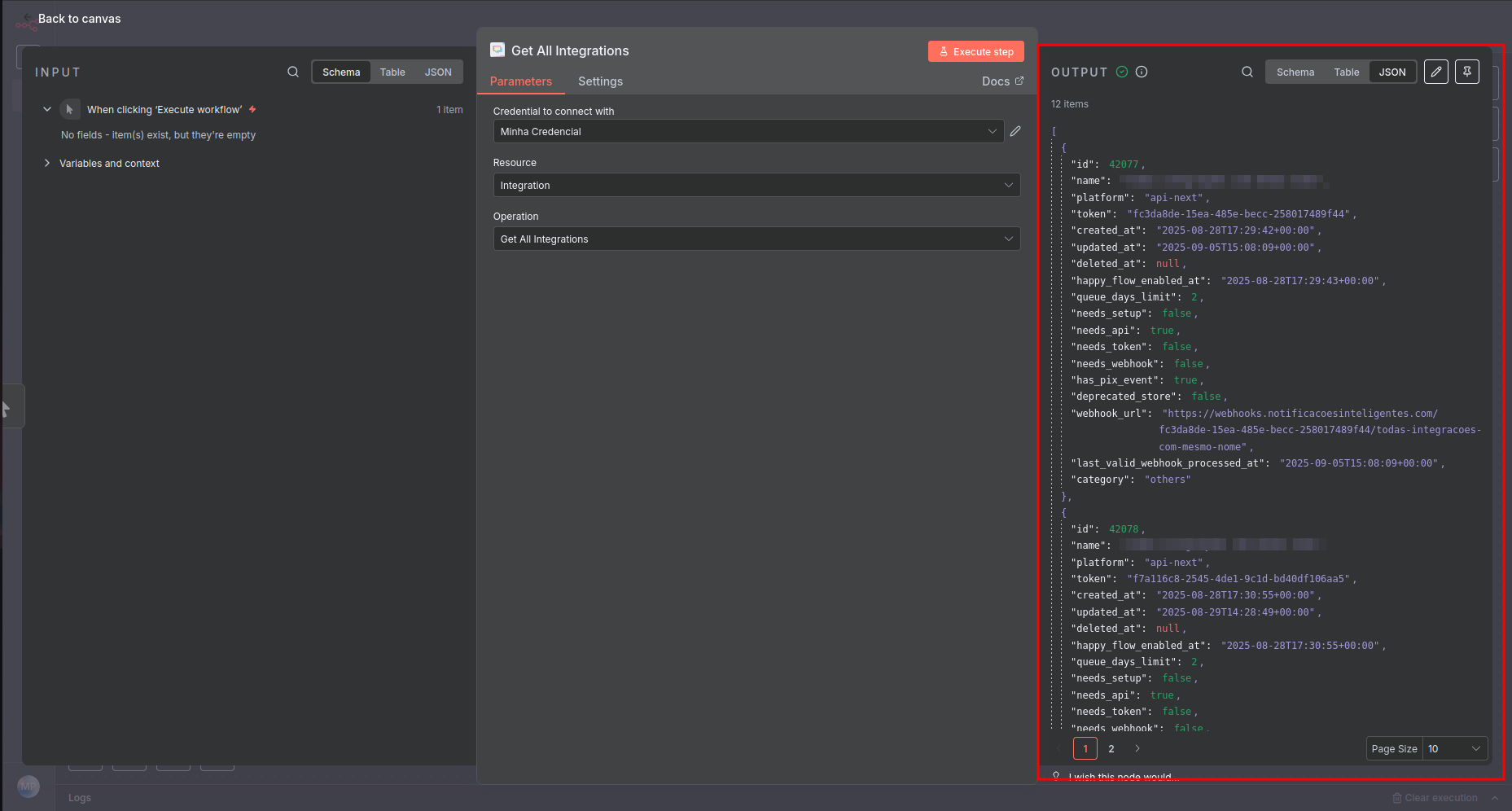Image resolution: width=1512 pixels, height=811 pixels.
Task: Click the output info icon
Action: pyautogui.click(x=1142, y=72)
